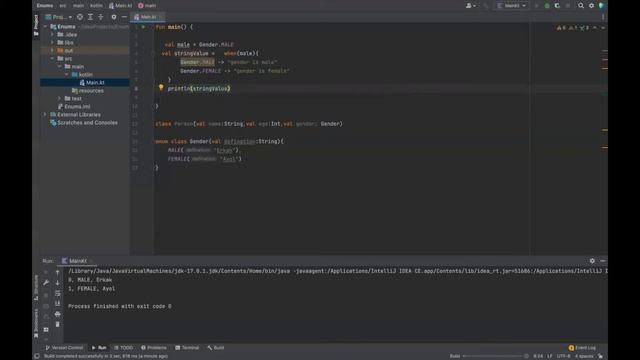Click the trash clear-all icon in Run panel
Screen dimensions: 640x360
[x=57, y=324]
